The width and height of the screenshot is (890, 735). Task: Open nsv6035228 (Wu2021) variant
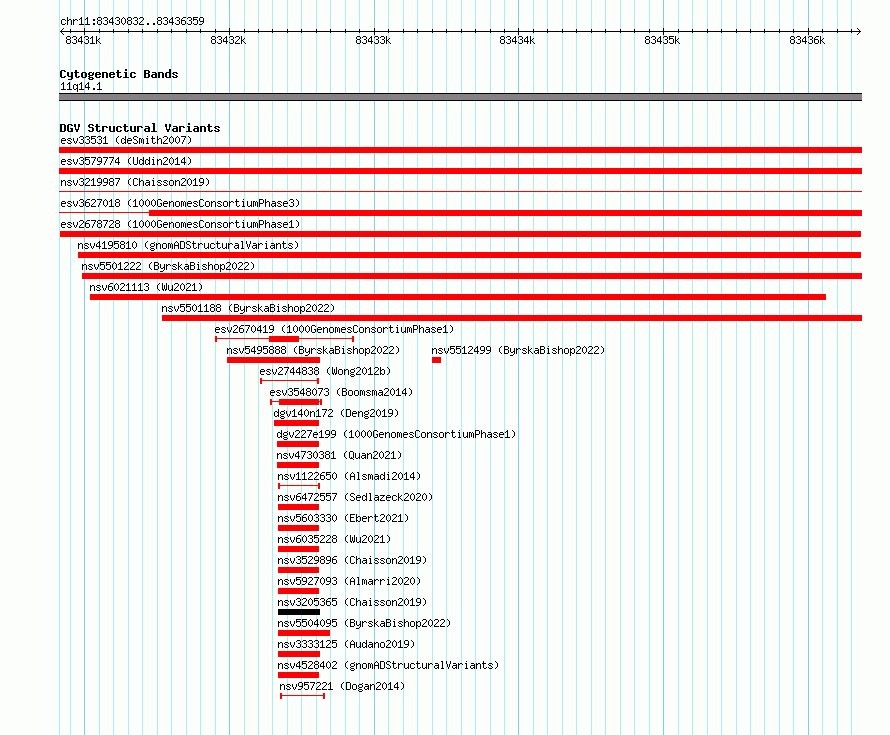pos(334,539)
